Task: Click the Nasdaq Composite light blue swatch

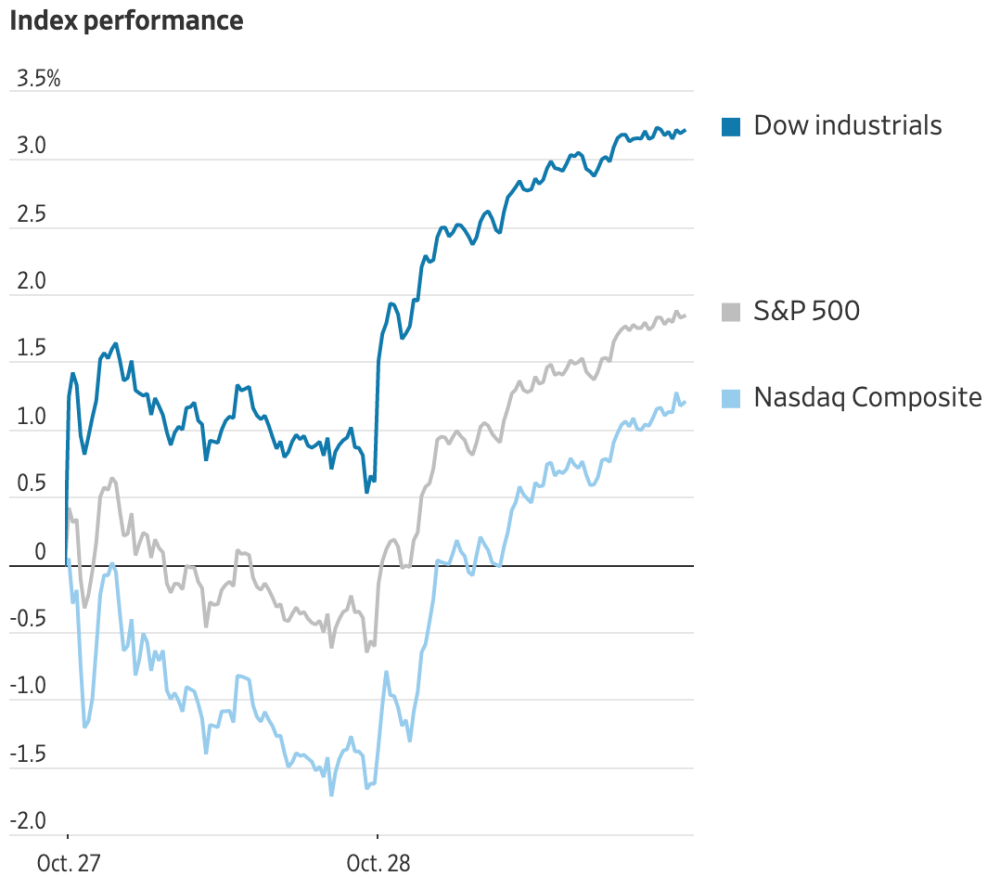Action: 731,399
